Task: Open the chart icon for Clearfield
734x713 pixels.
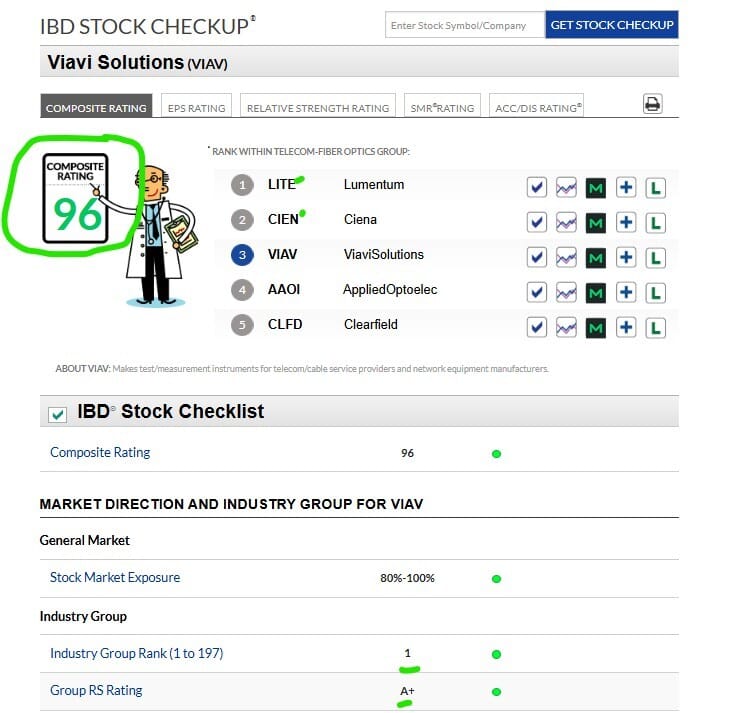Action: (x=566, y=328)
